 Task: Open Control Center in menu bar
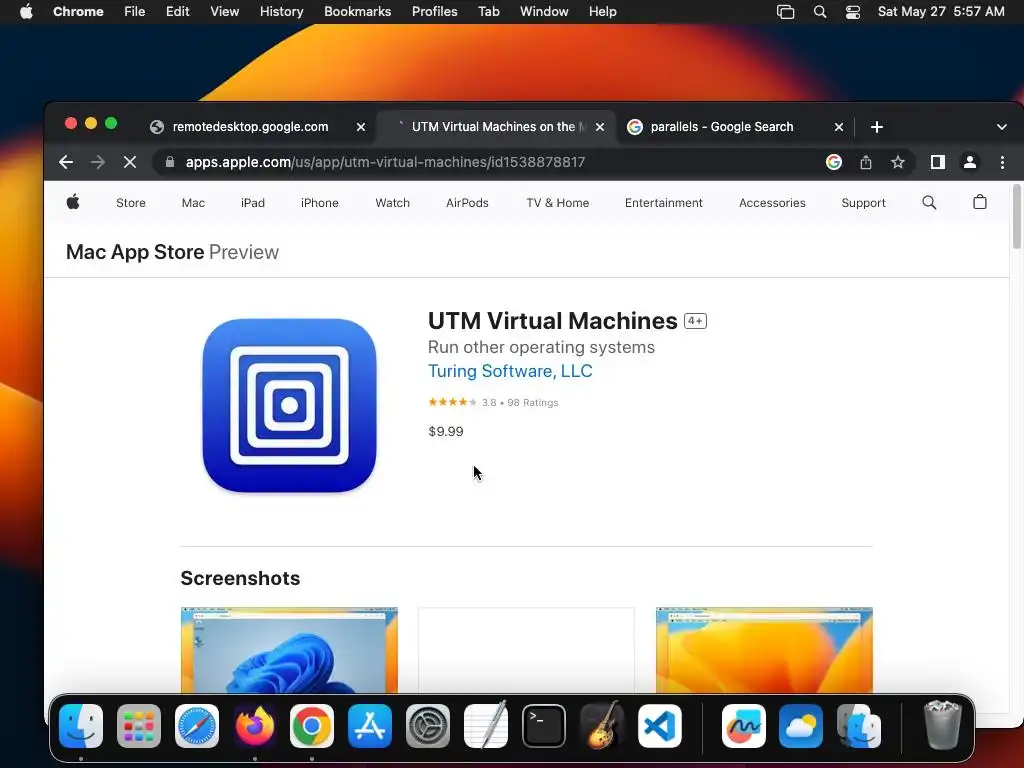tap(852, 12)
